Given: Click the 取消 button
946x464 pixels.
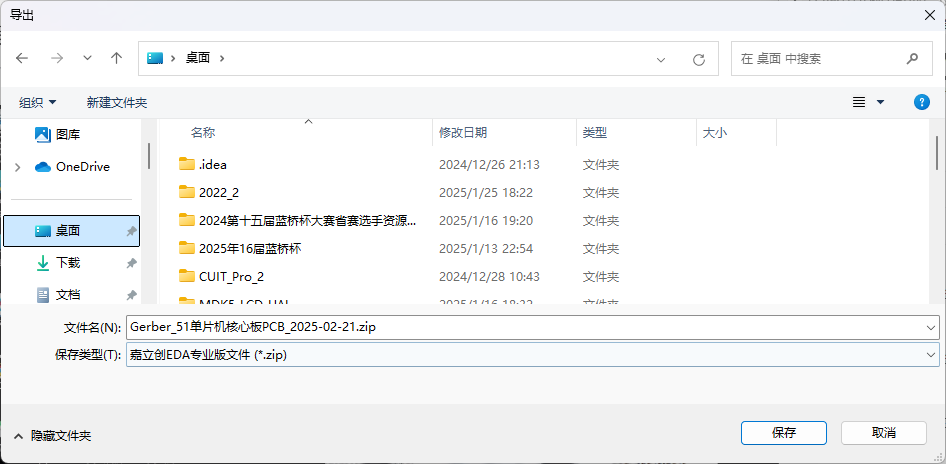Looking at the screenshot, I should [883, 433].
